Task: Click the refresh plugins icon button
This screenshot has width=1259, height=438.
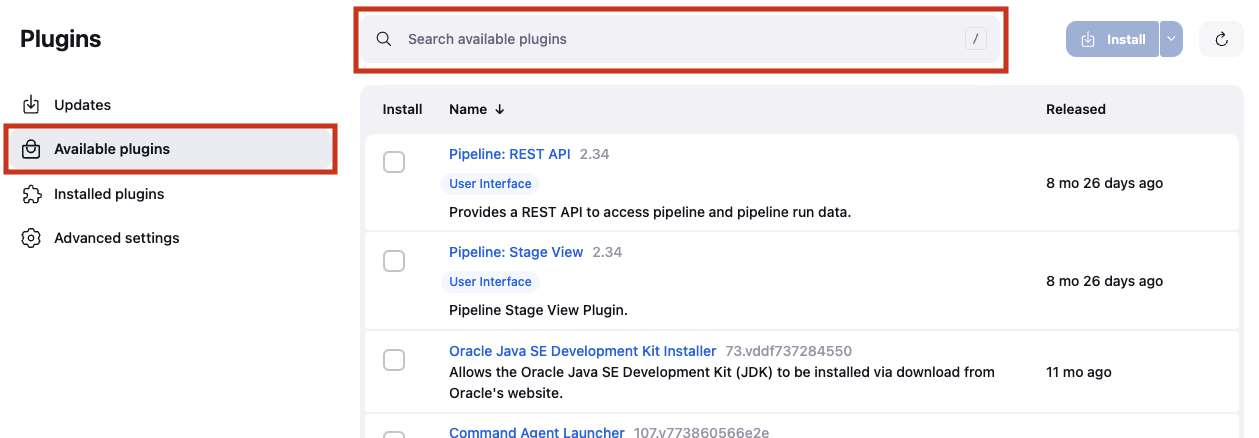Action: click(x=1221, y=39)
